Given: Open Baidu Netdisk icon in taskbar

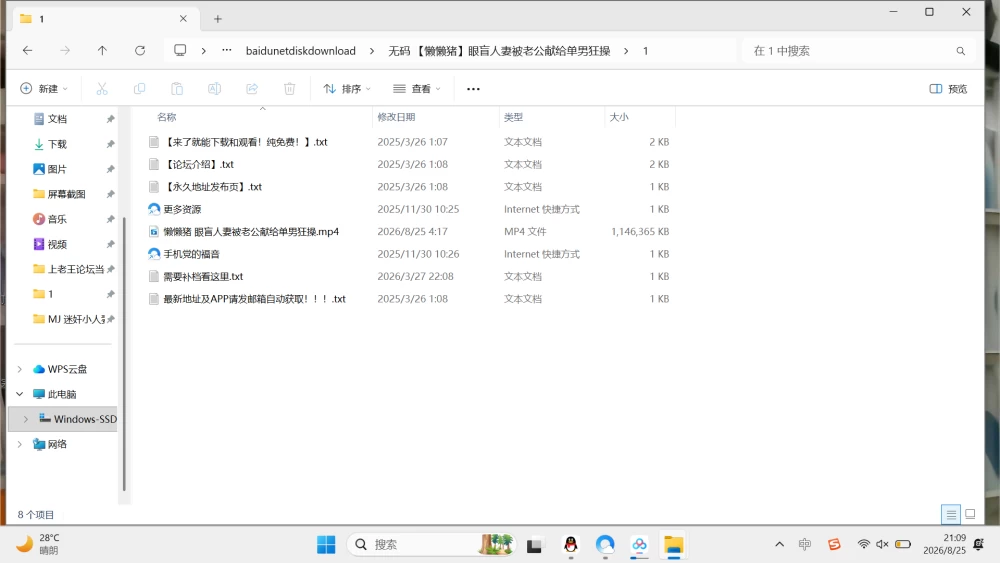Looking at the screenshot, I should (639, 545).
